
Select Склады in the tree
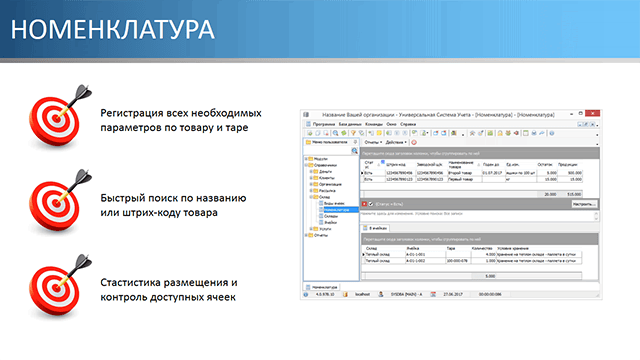tap(331, 216)
